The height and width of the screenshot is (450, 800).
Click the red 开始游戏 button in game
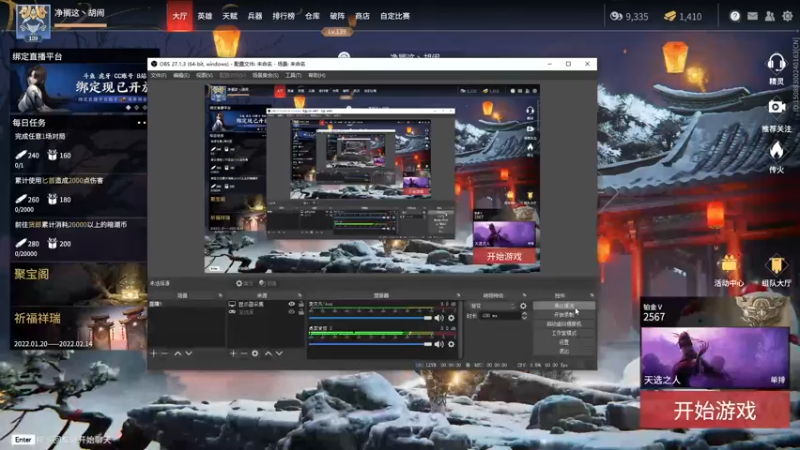coord(714,411)
